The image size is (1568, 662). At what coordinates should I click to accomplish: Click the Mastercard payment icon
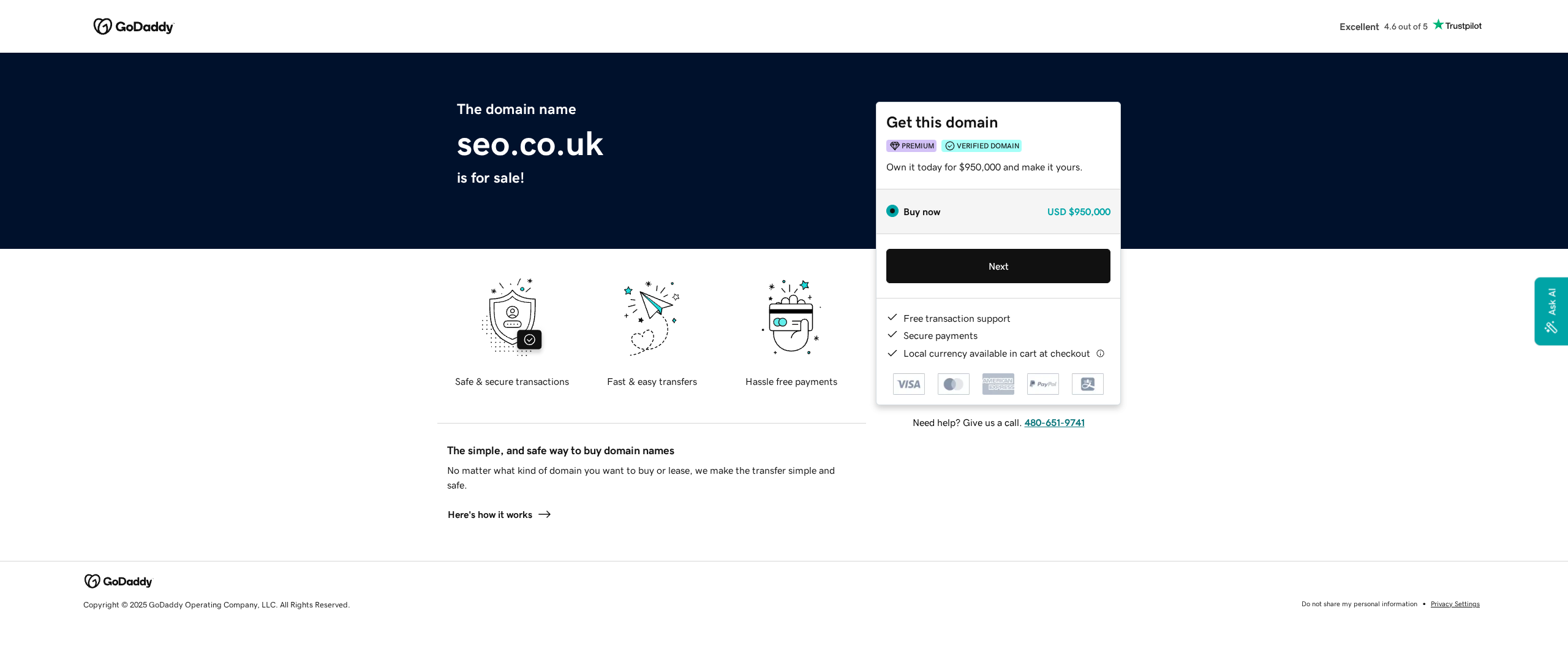(x=953, y=384)
